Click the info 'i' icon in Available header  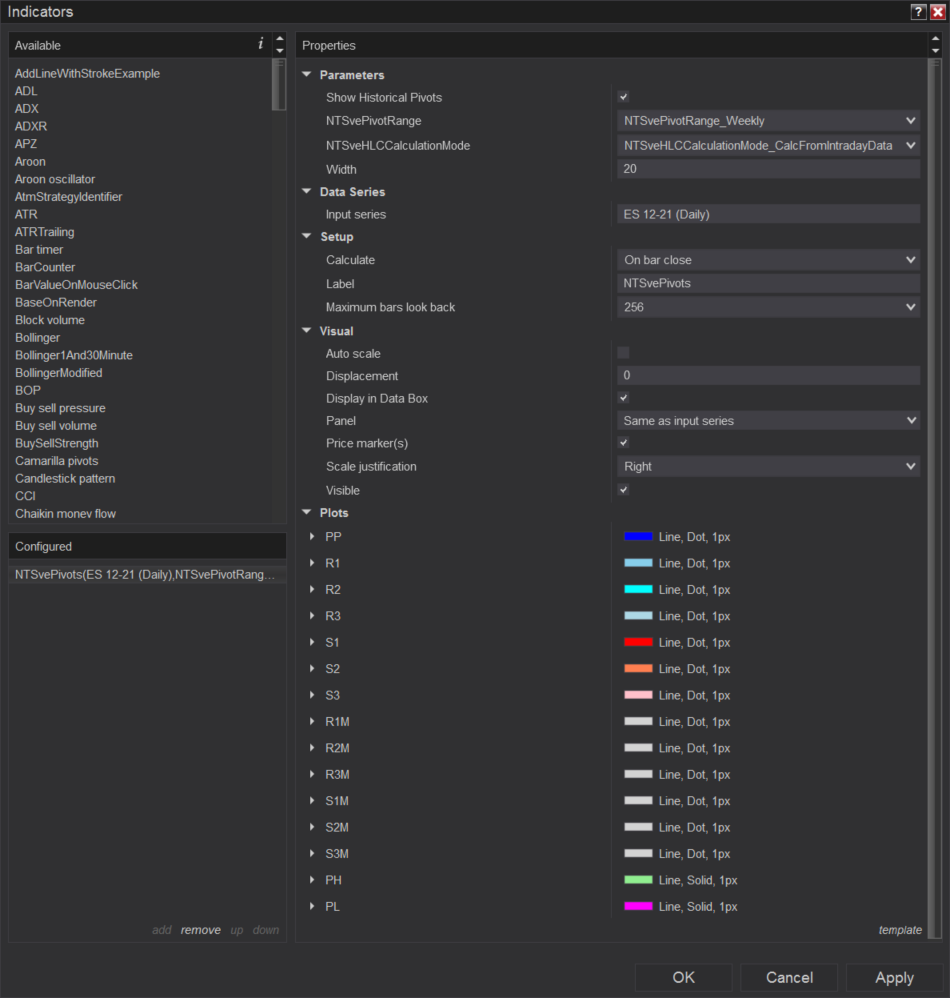coord(260,43)
